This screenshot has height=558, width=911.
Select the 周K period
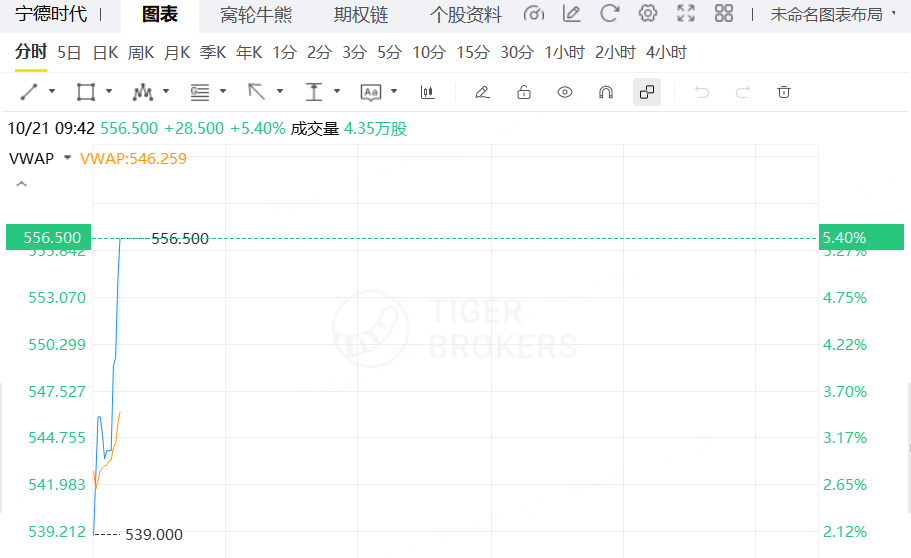click(x=141, y=53)
